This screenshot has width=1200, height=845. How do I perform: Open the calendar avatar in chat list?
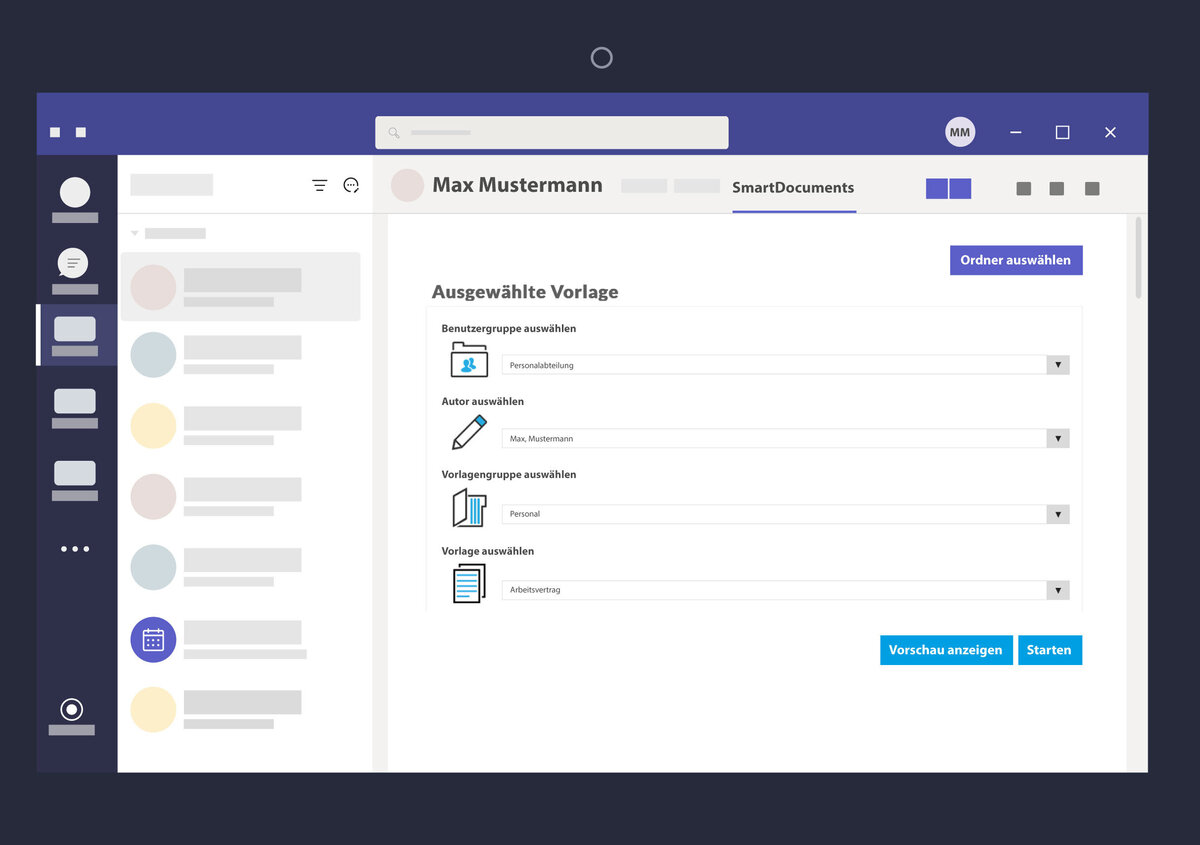point(153,640)
